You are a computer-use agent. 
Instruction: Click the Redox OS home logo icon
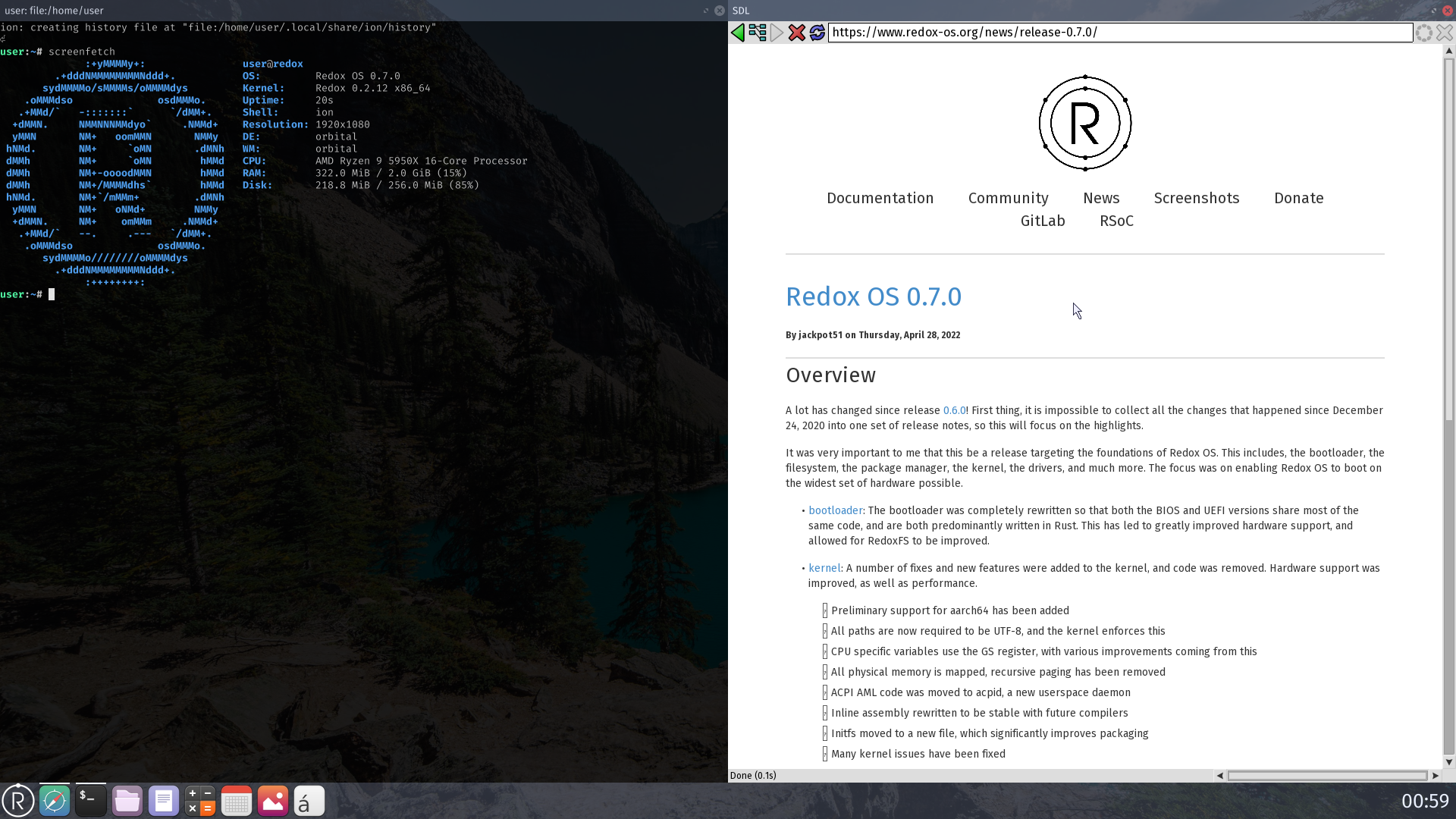[x=1085, y=123]
